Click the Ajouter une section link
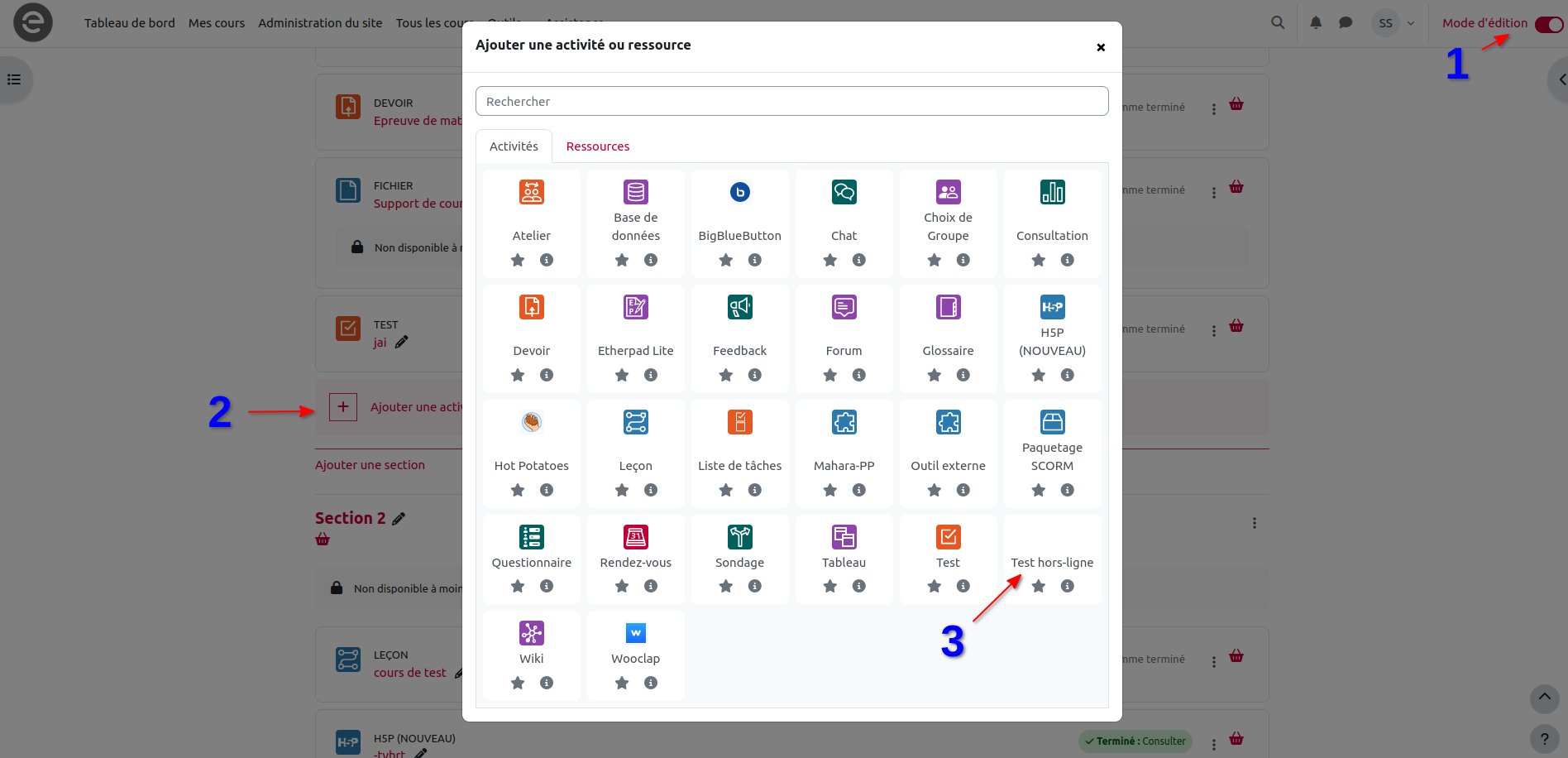This screenshot has height=758, width=1568. tap(370, 465)
